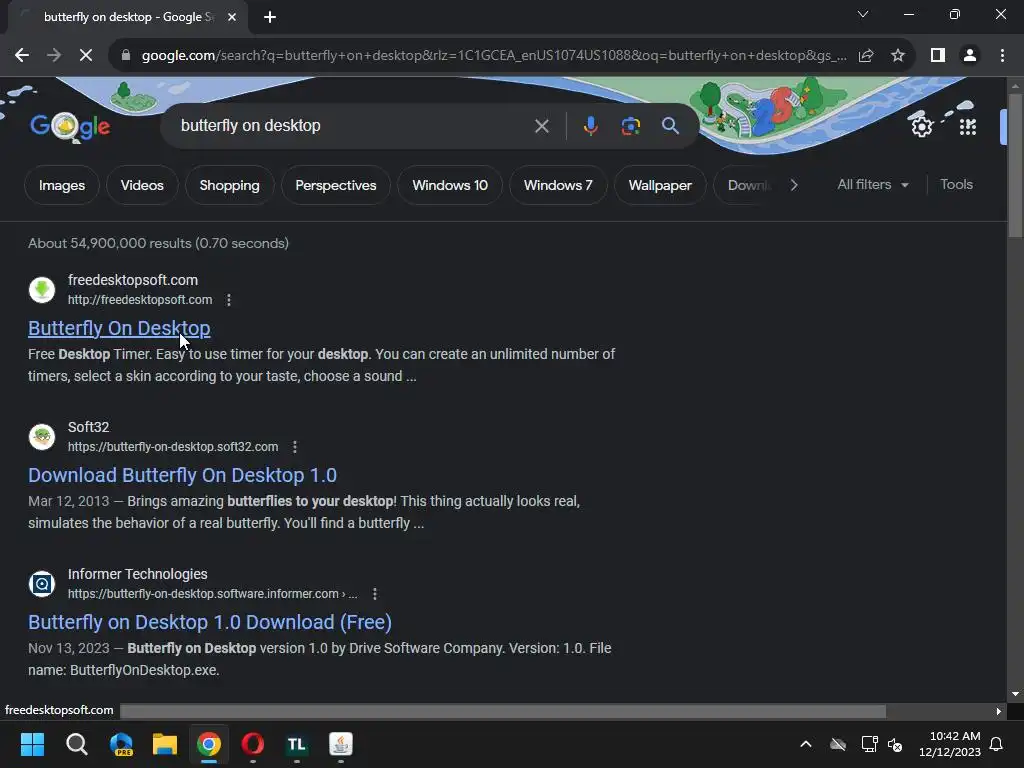Viewport: 1024px width, 768px height.
Task: Click the horizontal scrollbar at the bottom
Action: 503,711
